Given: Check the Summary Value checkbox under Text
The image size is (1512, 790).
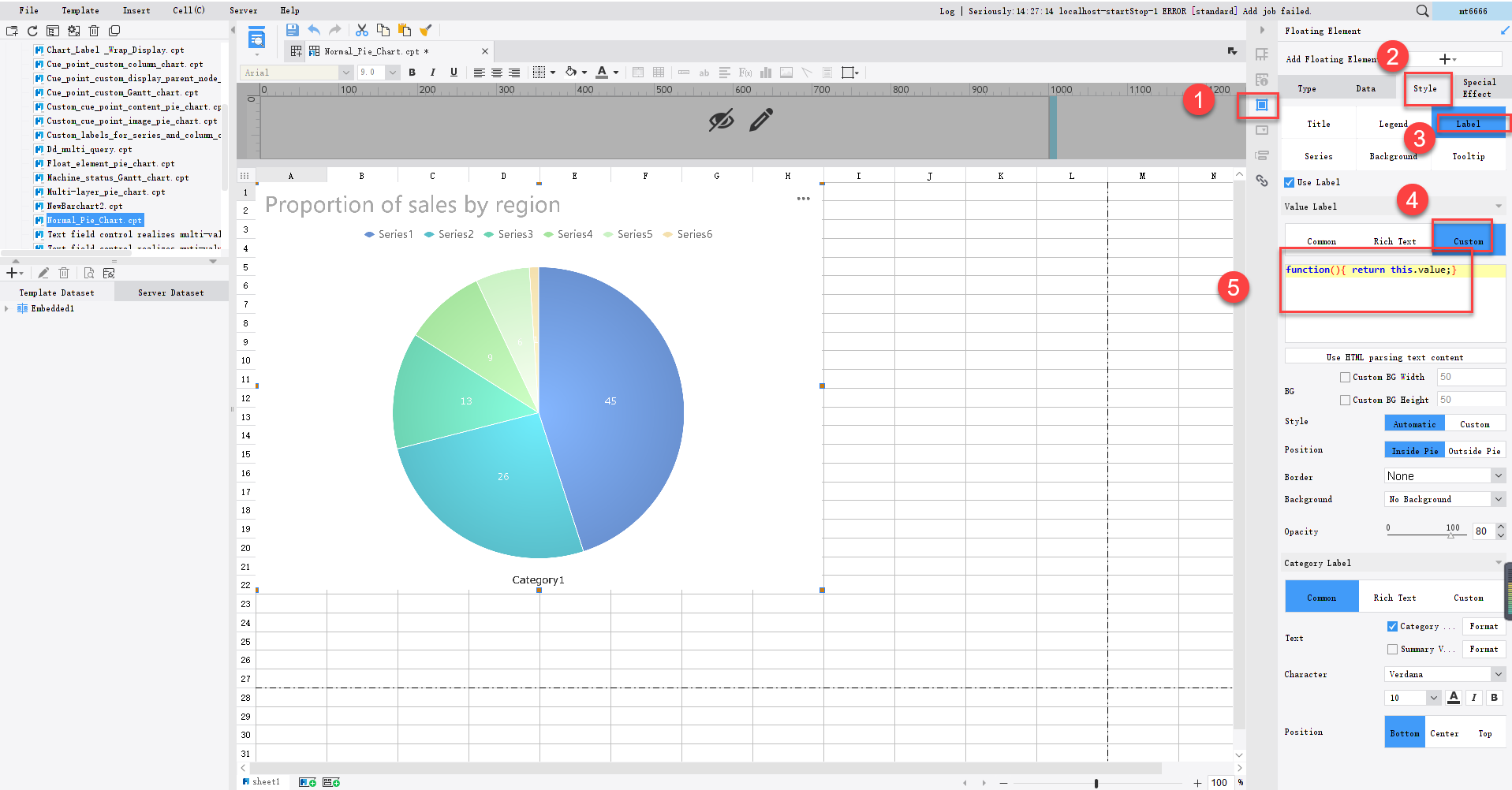Looking at the screenshot, I should 1393,649.
